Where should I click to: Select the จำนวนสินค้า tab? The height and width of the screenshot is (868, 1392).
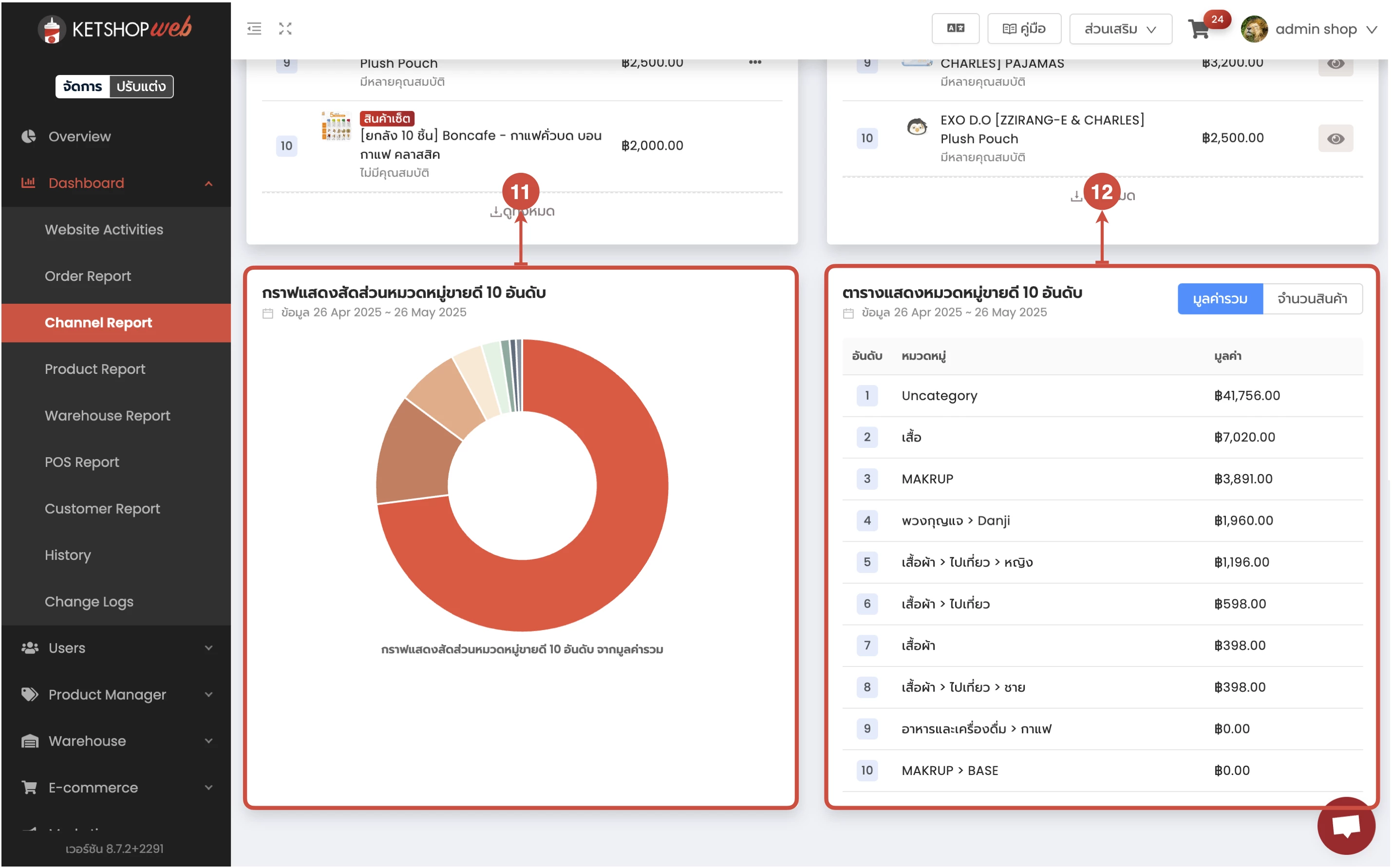click(1313, 298)
